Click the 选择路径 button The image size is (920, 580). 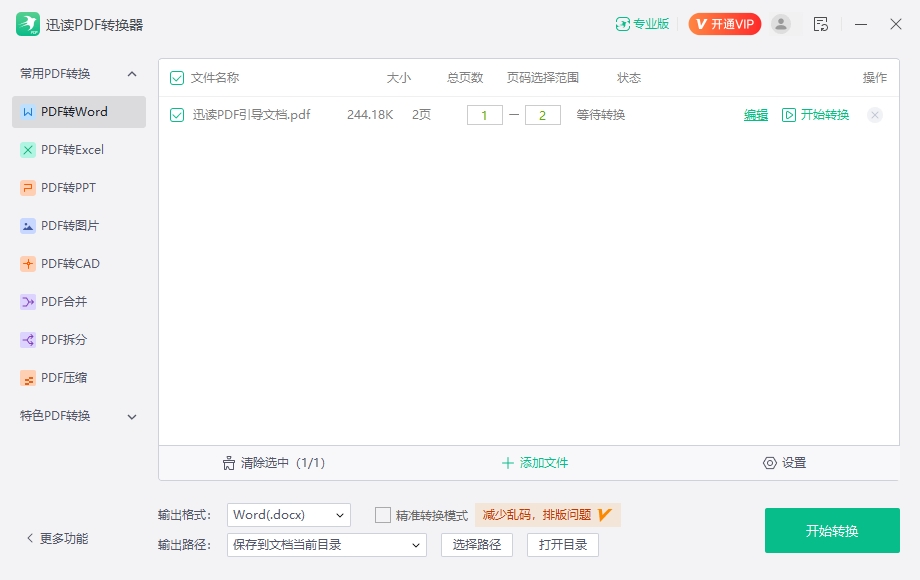point(477,545)
